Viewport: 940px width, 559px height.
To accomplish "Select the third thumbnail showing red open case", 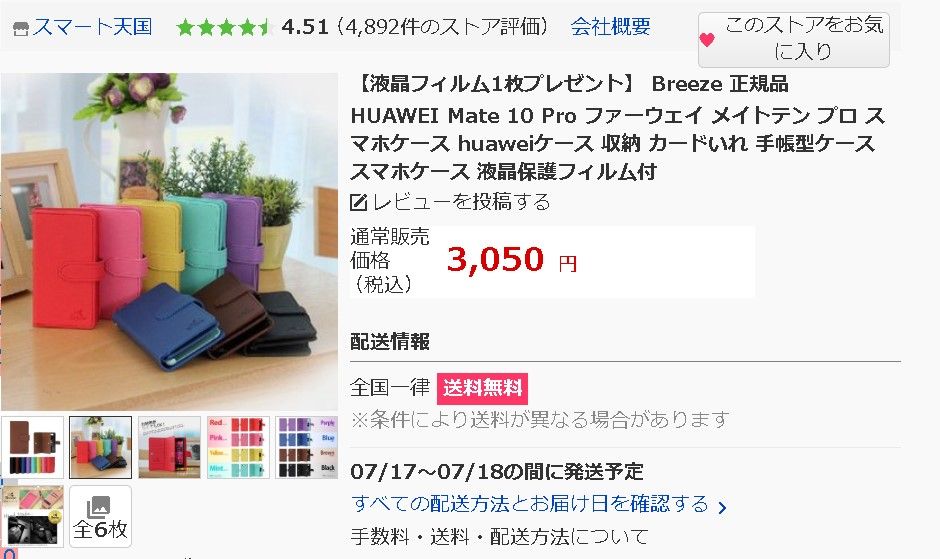I will (170, 447).
